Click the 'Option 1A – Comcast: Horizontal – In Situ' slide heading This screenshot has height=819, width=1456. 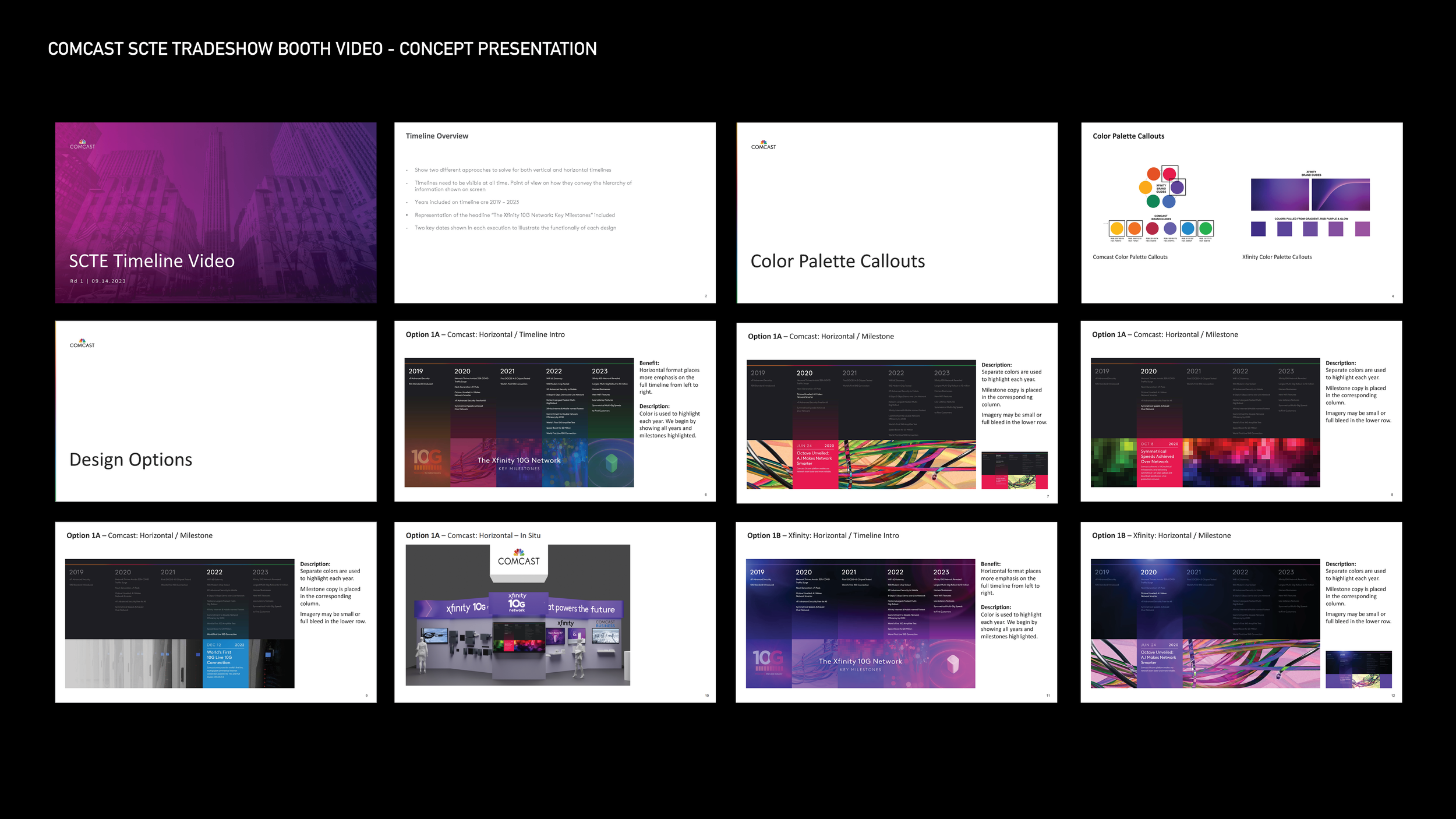point(473,535)
